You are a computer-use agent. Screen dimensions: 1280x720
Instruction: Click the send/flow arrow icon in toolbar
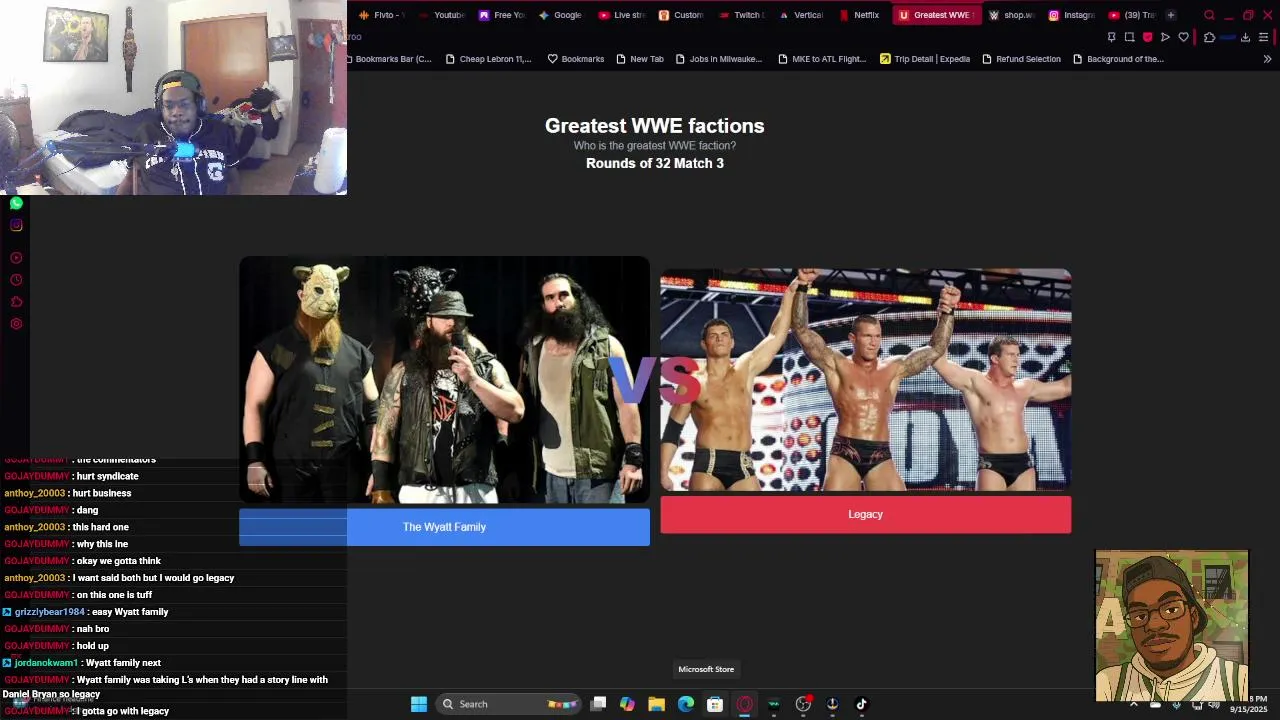coord(1165,37)
